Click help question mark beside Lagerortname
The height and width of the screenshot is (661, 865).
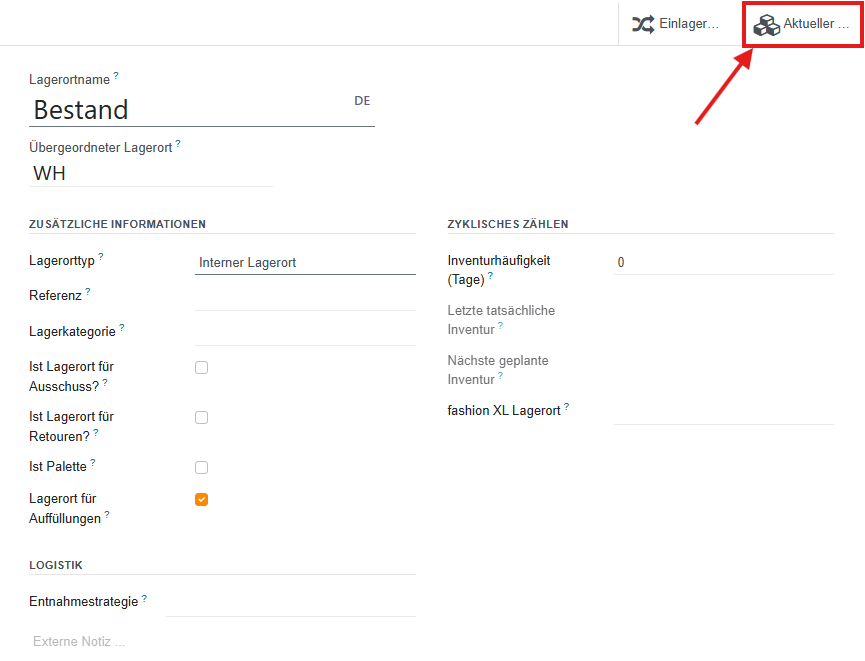pos(116,76)
